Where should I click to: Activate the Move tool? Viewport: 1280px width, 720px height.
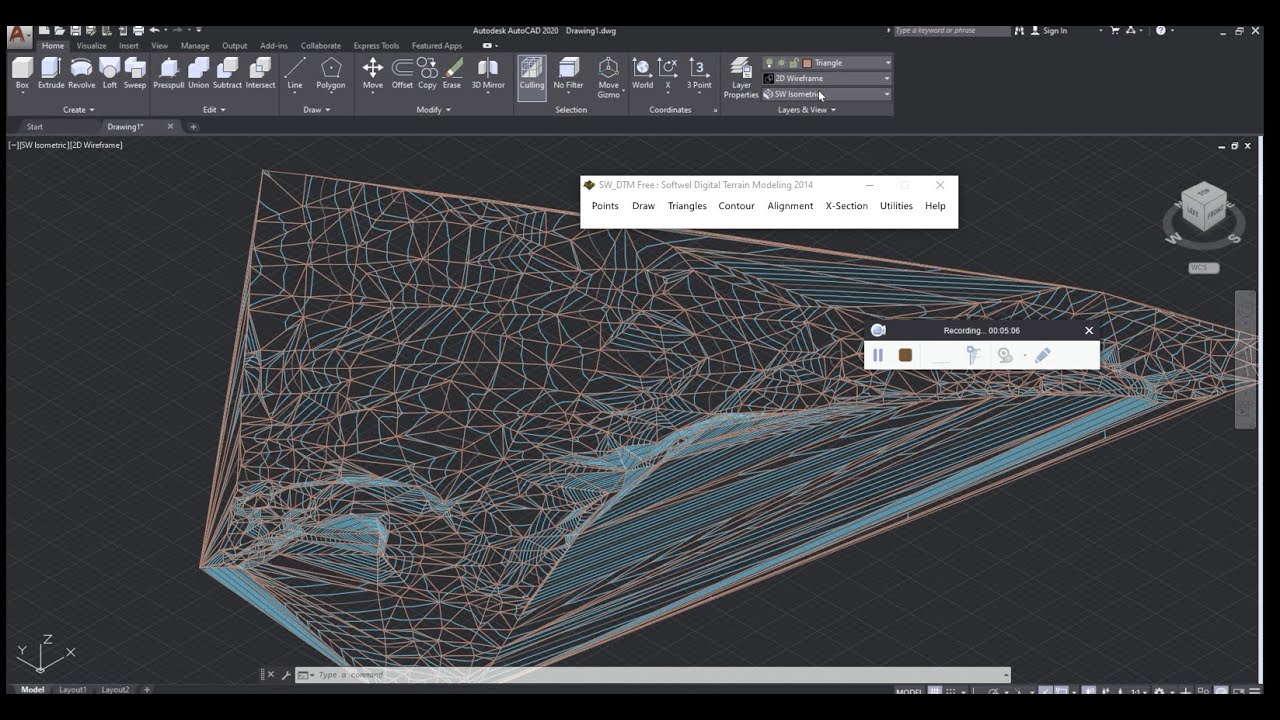pos(373,73)
